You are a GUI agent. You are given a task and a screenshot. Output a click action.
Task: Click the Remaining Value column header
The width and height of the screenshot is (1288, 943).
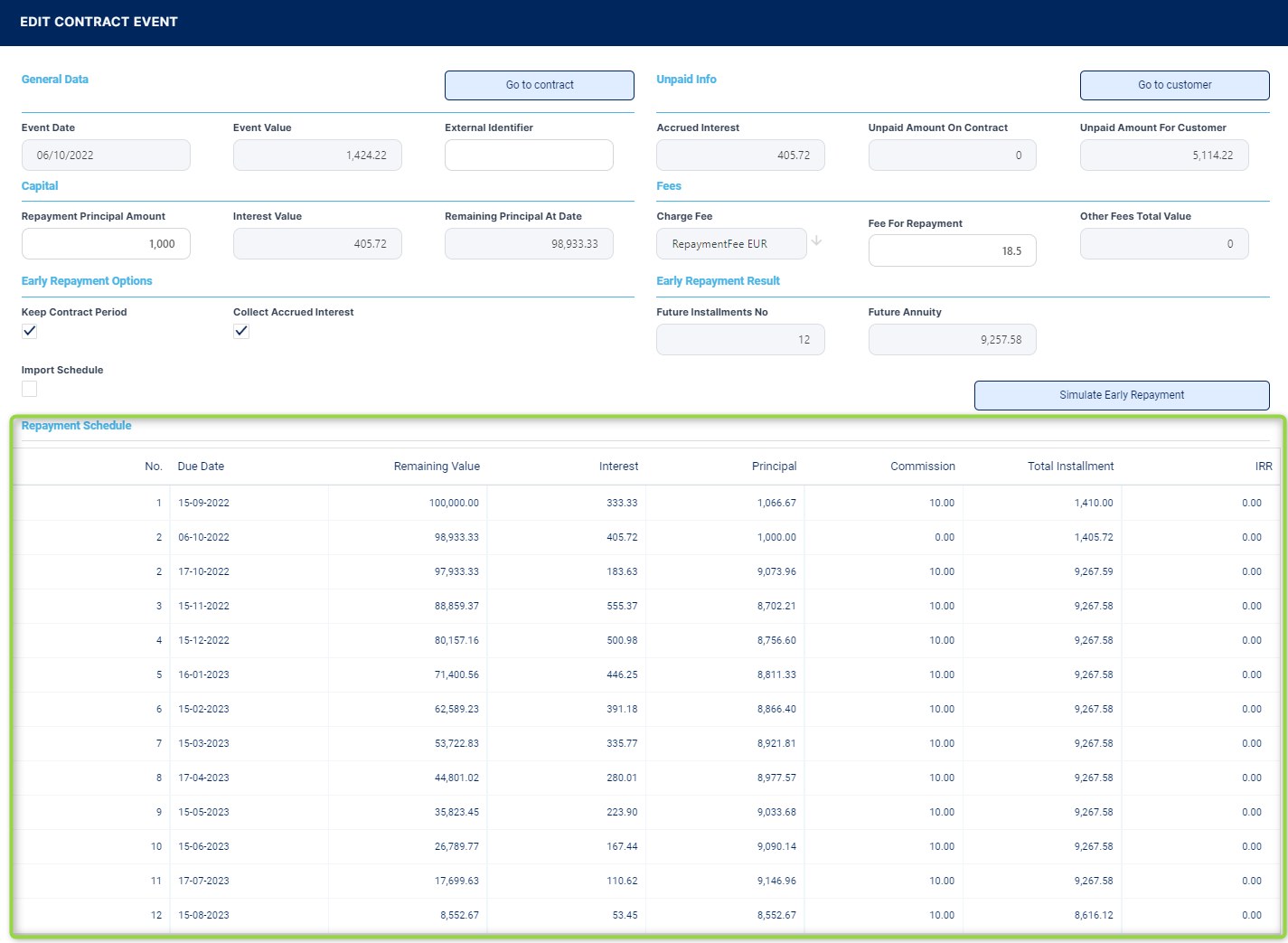coord(437,467)
